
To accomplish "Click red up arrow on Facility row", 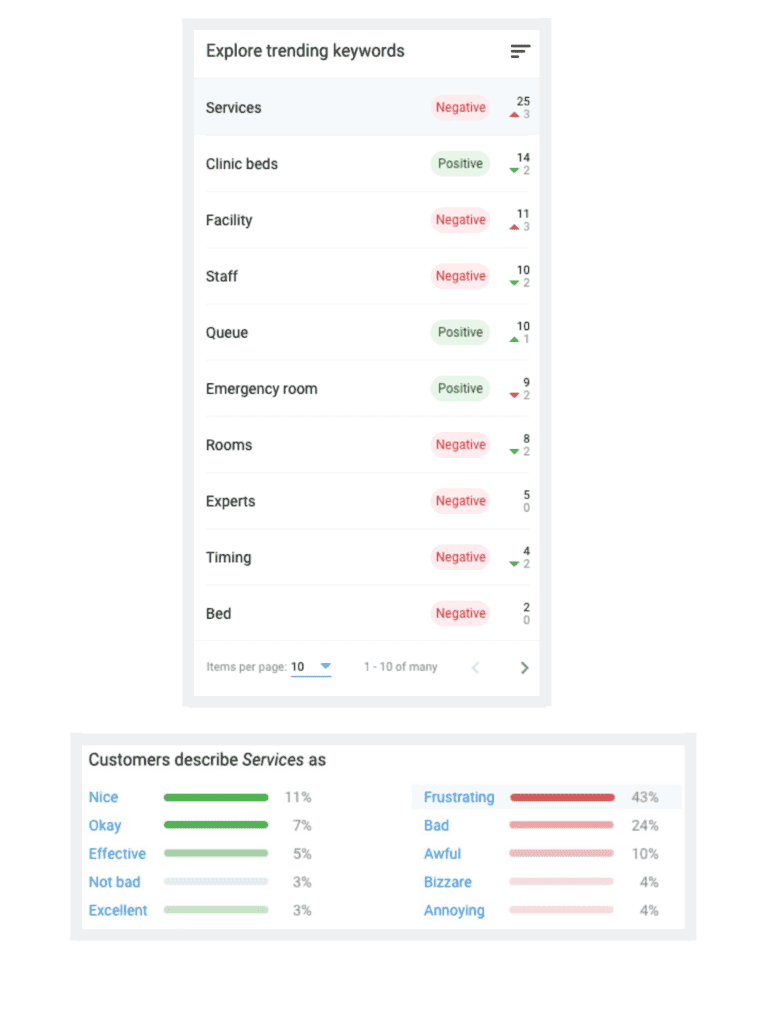I will click(514, 227).
